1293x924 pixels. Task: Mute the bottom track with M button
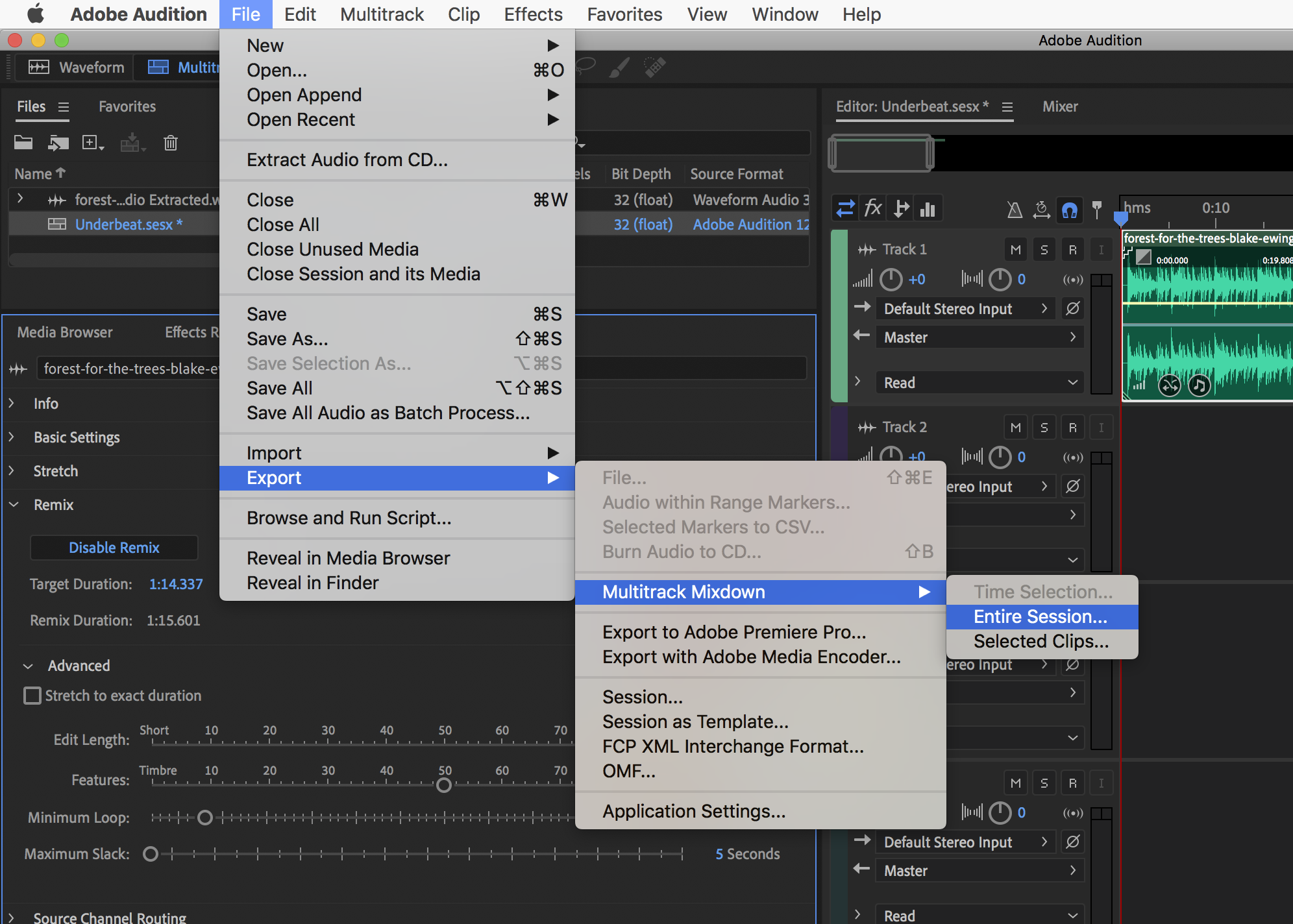[1016, 783]
